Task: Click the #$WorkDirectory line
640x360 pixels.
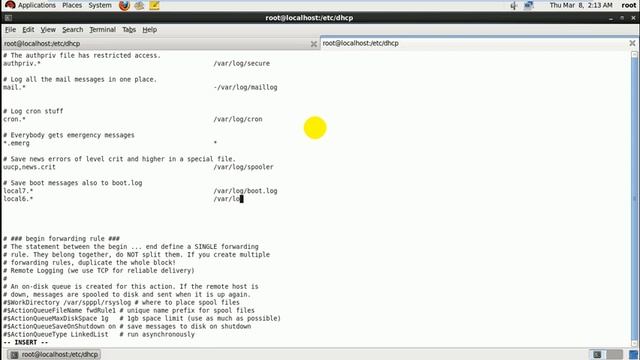Action: click(x=121, y=302)
